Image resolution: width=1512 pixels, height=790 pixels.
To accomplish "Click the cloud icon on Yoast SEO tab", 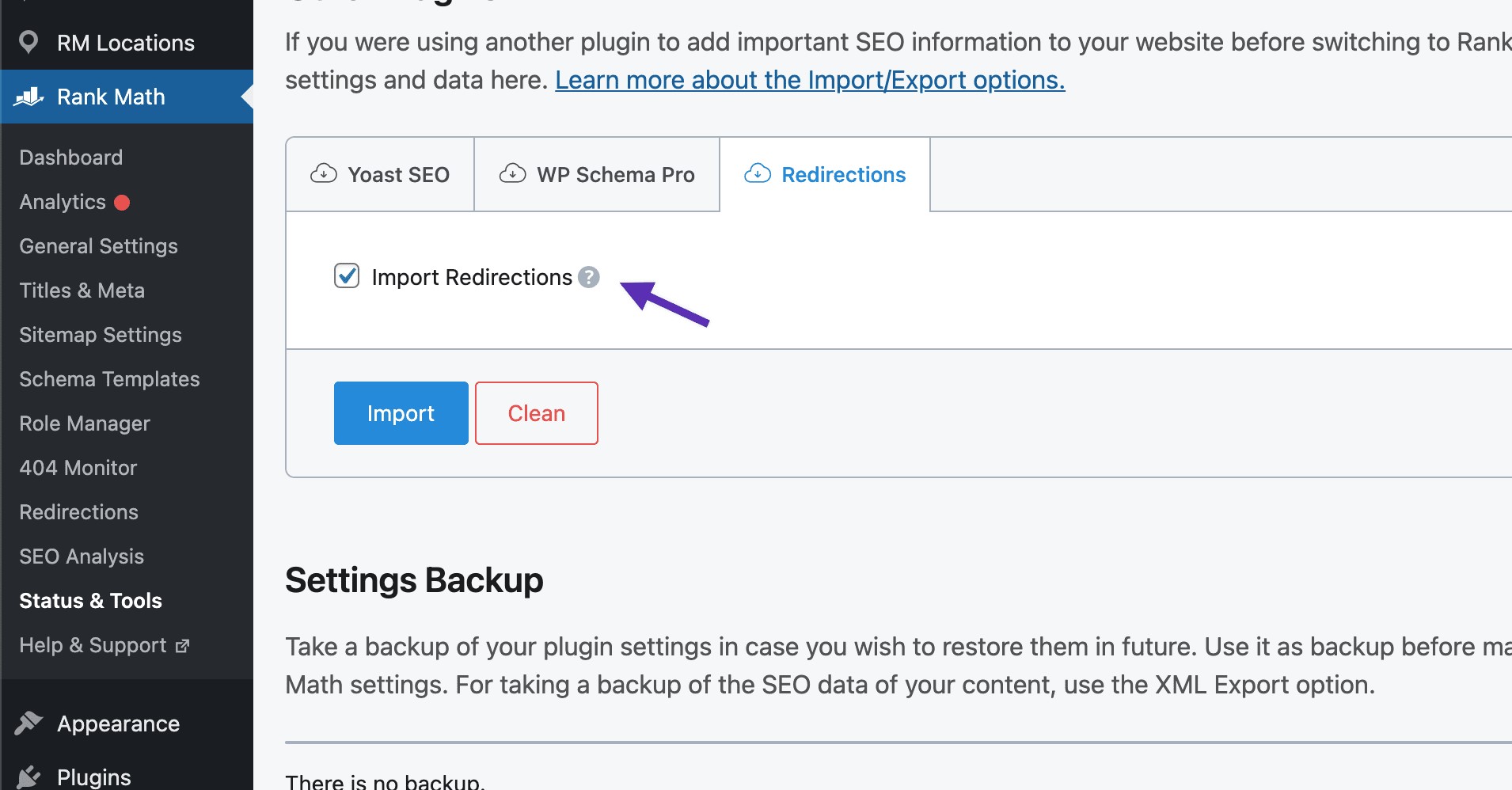I will pos(323,173).
